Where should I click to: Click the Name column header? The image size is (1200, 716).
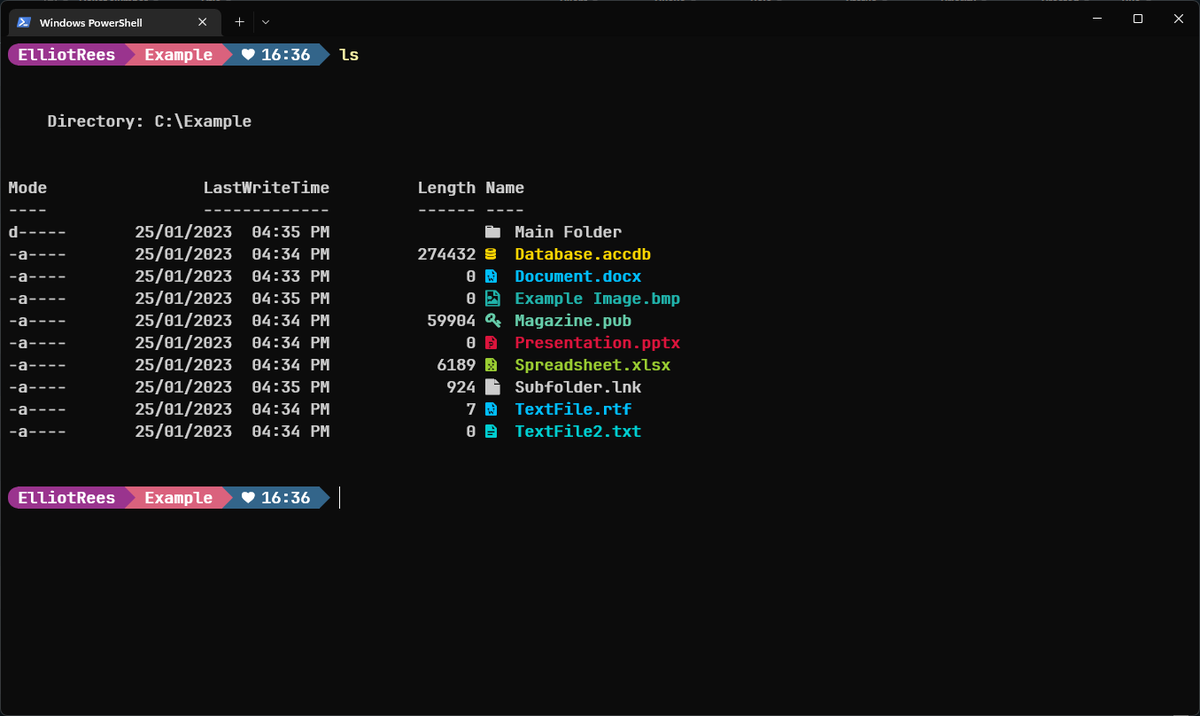[x=505, y=188]
